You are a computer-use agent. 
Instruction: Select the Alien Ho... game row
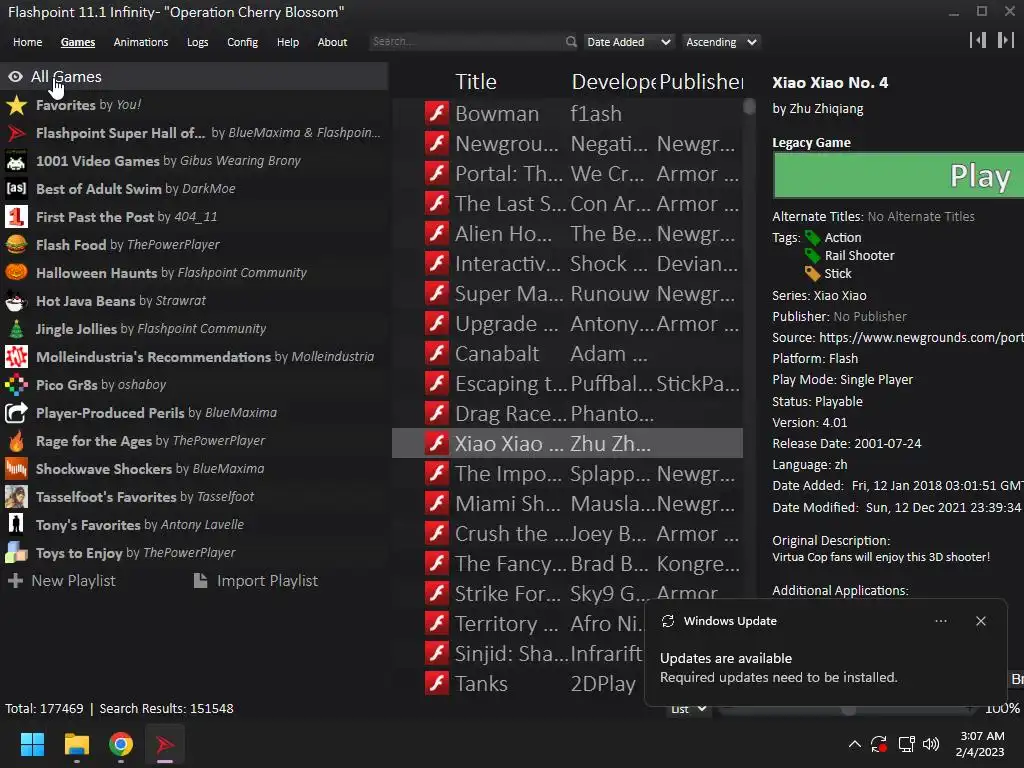pos(567,234)
